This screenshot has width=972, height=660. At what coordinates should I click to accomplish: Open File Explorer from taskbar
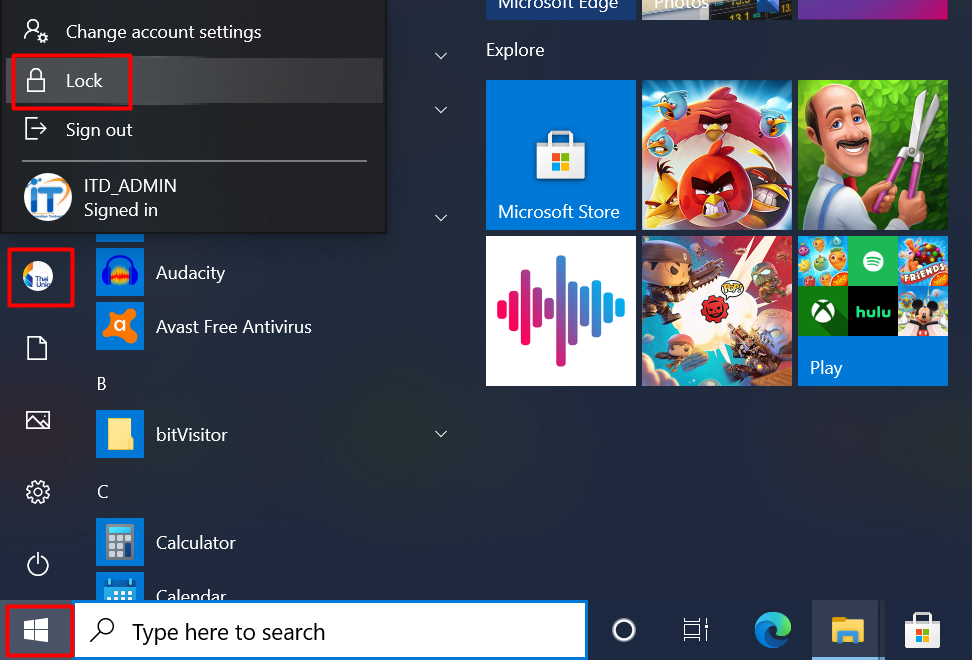pyautogui.click(x=847, y=630)
